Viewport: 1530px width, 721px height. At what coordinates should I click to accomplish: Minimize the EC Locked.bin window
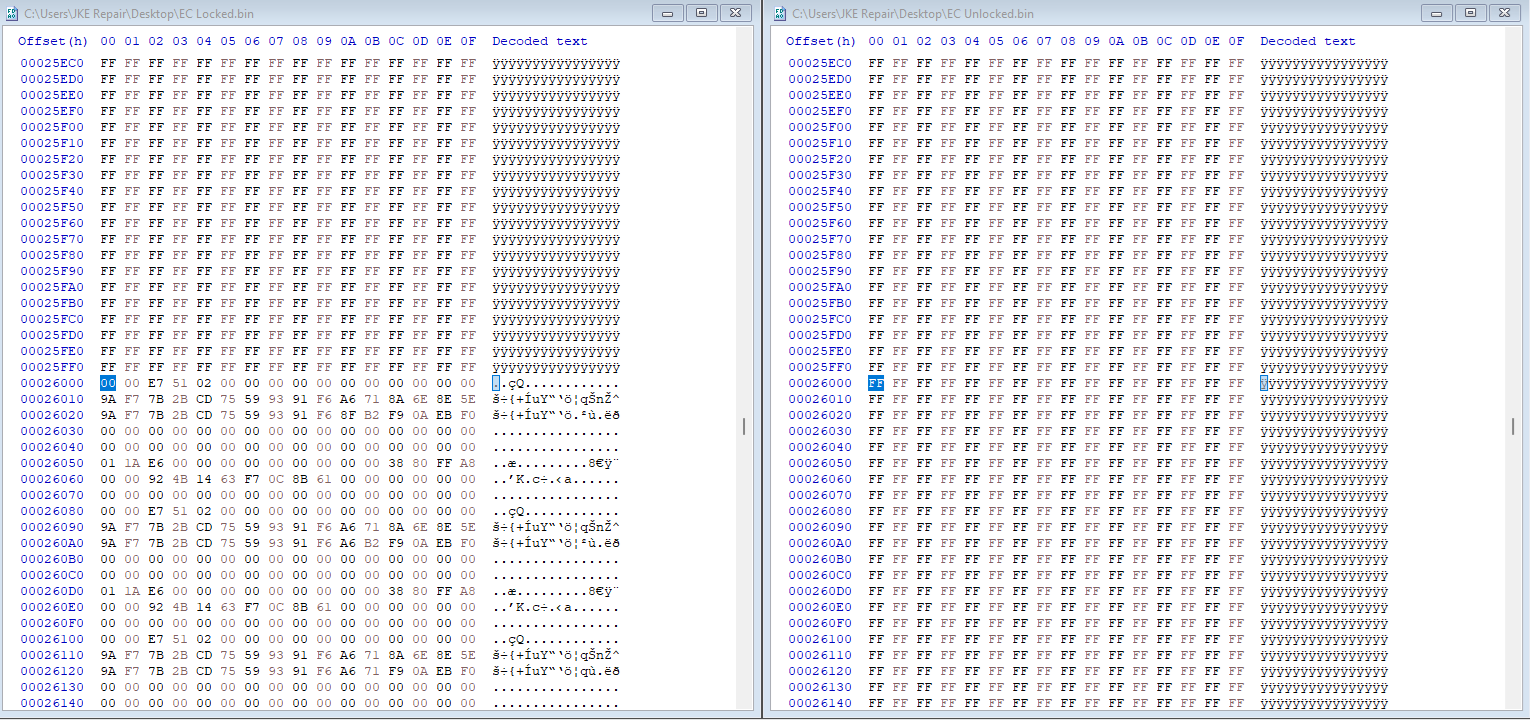(x=667, y=13)
